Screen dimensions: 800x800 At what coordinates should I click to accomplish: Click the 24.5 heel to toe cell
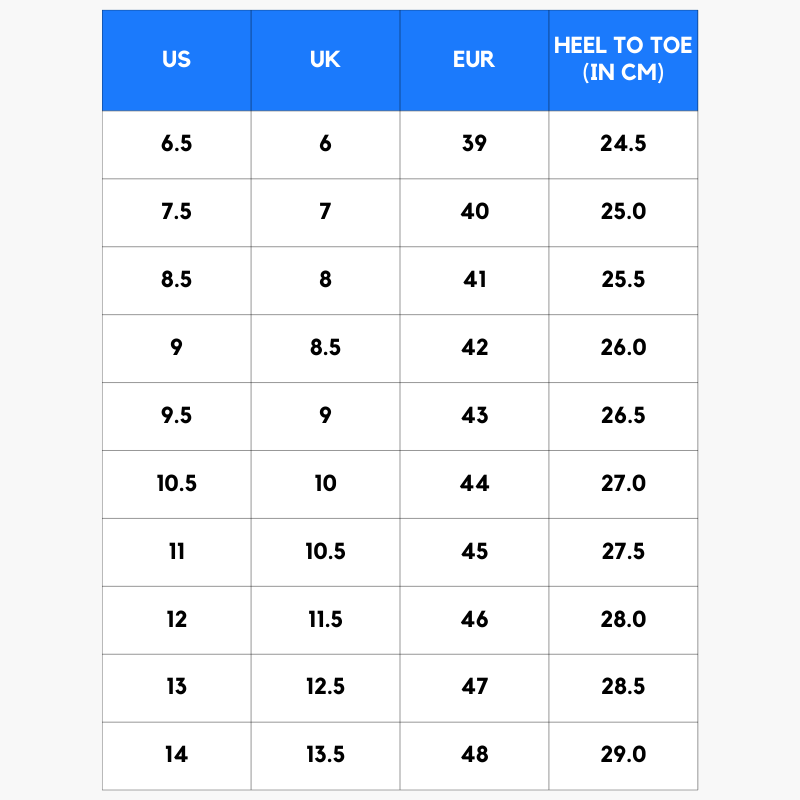coord(623,144)
